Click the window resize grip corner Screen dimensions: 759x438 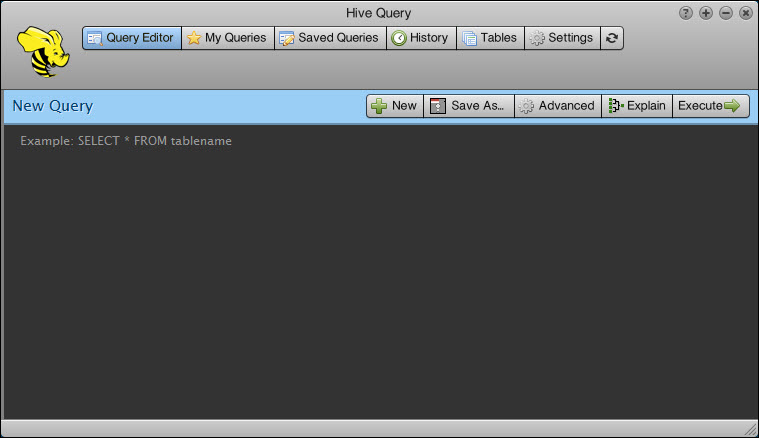point(750,429)
